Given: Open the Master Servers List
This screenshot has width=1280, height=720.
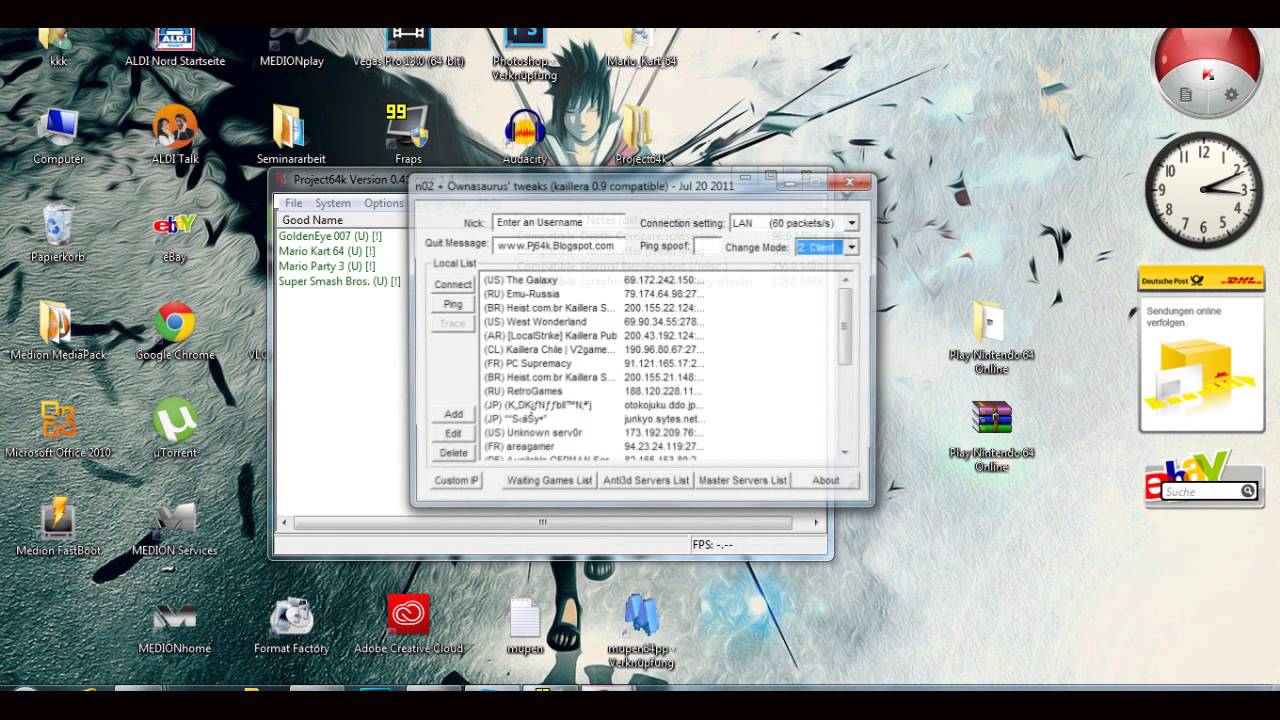Looking at the screenshot, I should pos(742,480).
